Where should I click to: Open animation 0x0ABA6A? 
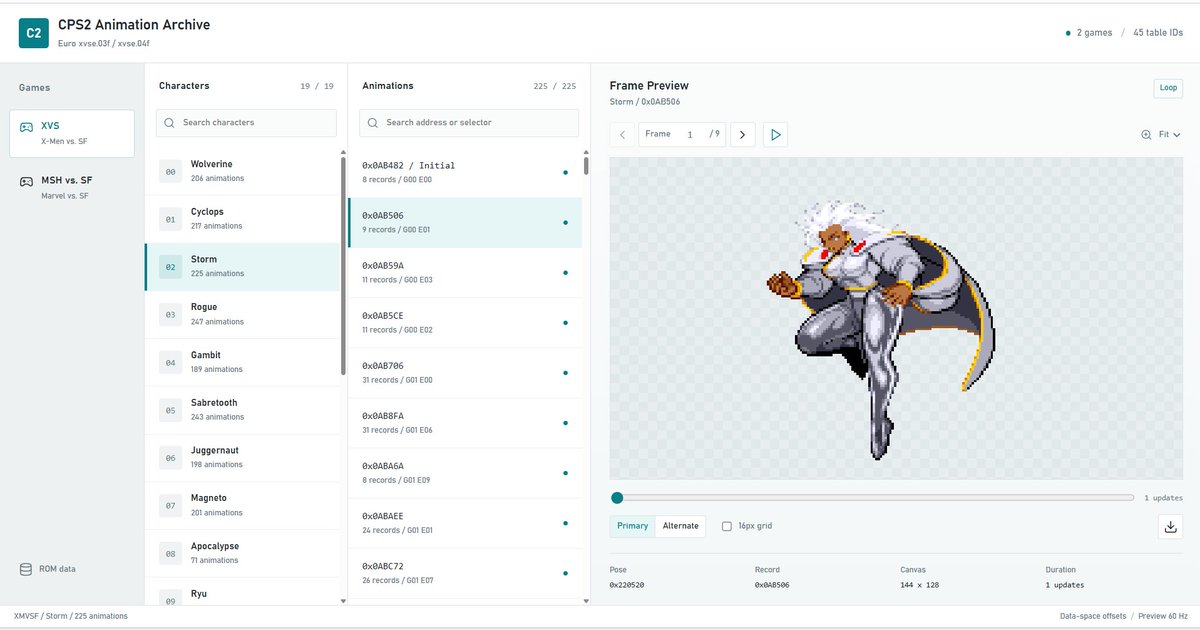pos(465,472)
